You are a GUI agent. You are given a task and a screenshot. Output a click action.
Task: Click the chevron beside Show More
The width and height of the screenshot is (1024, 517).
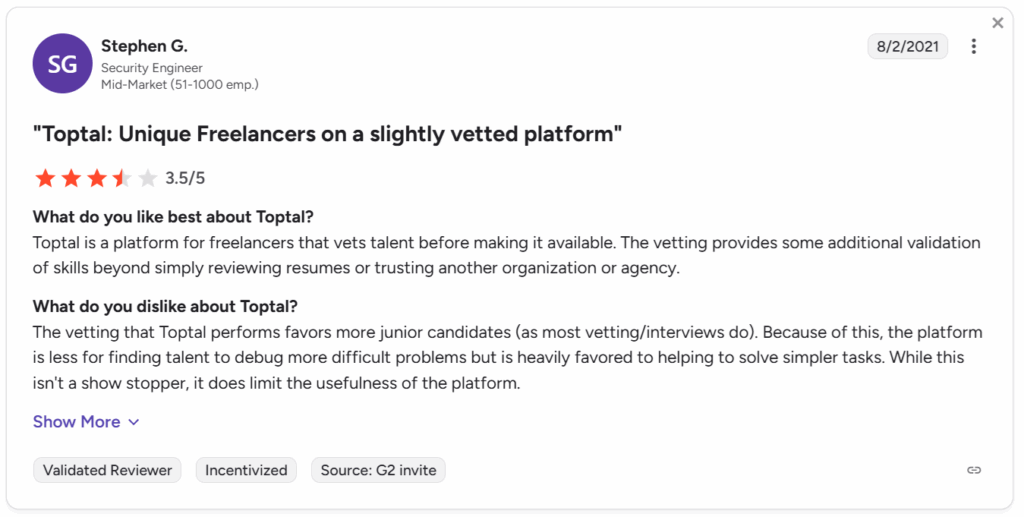click(134, 422)
